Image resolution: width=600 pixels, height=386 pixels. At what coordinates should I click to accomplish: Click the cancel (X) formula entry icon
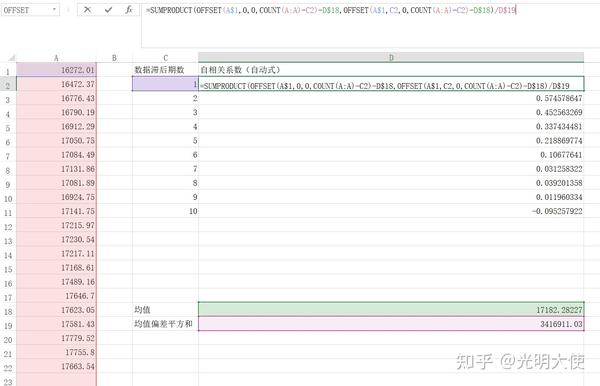click(x=87, y=10)
